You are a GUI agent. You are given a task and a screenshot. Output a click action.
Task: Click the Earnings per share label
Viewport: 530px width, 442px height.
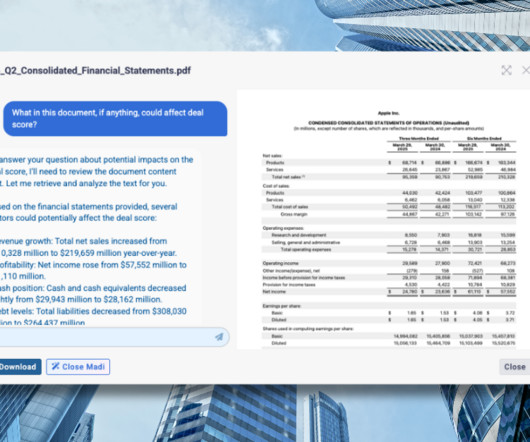282,306
